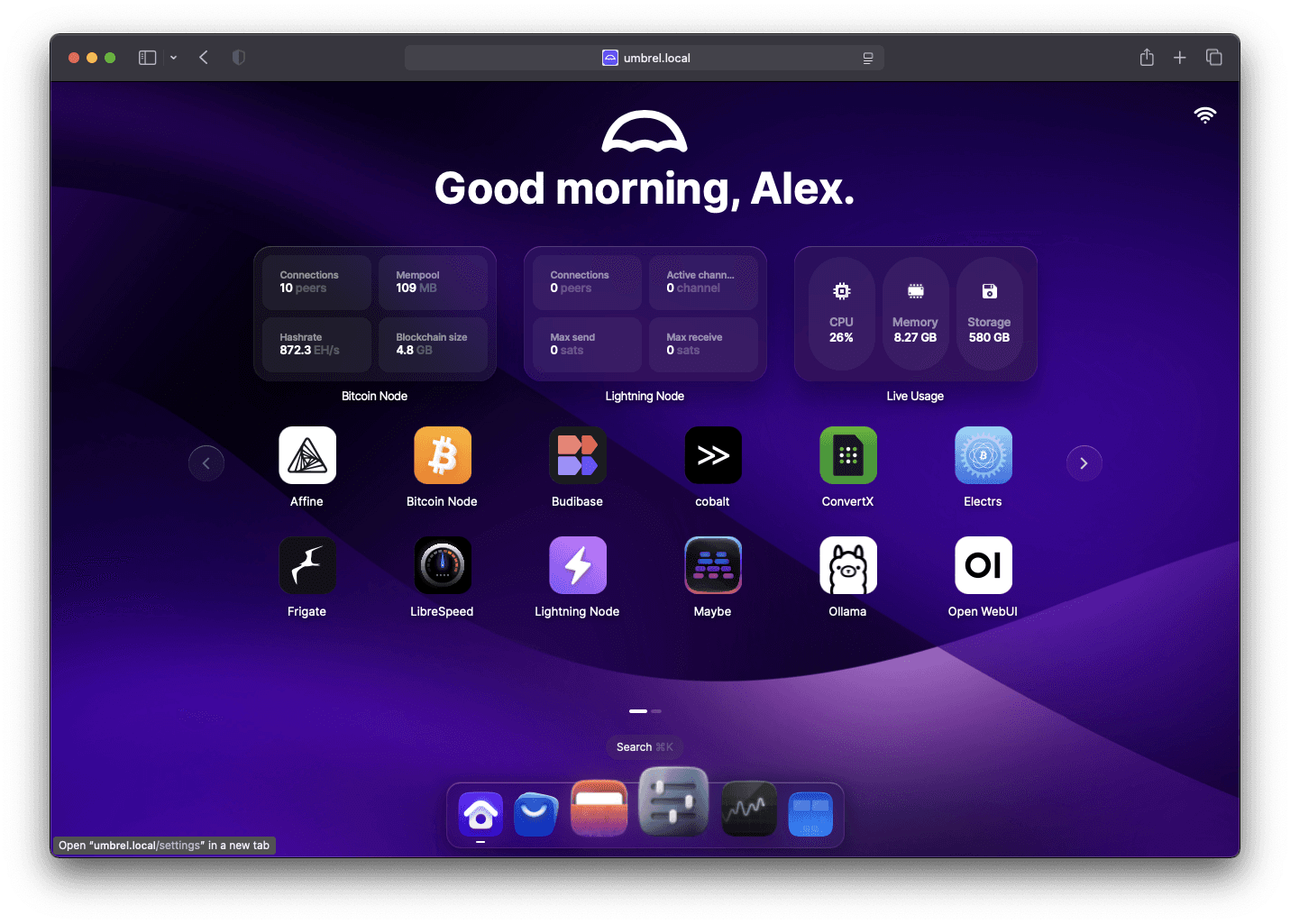Open the Frigate app
The width and height of the screenshot is (1290, 924).
pyautogui.click(x=307, y=565)
